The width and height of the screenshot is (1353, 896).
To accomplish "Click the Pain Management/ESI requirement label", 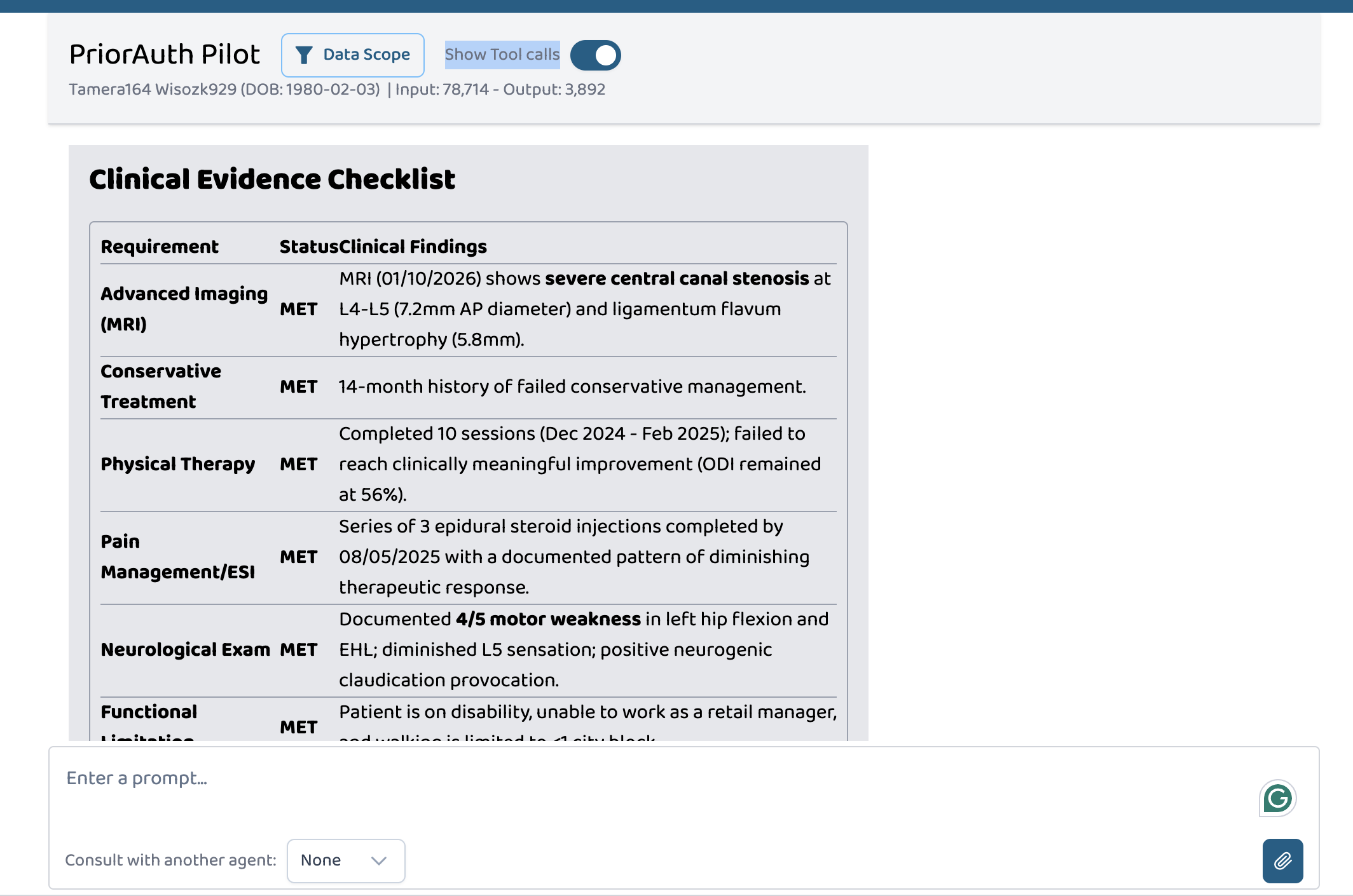I will 178,557.
